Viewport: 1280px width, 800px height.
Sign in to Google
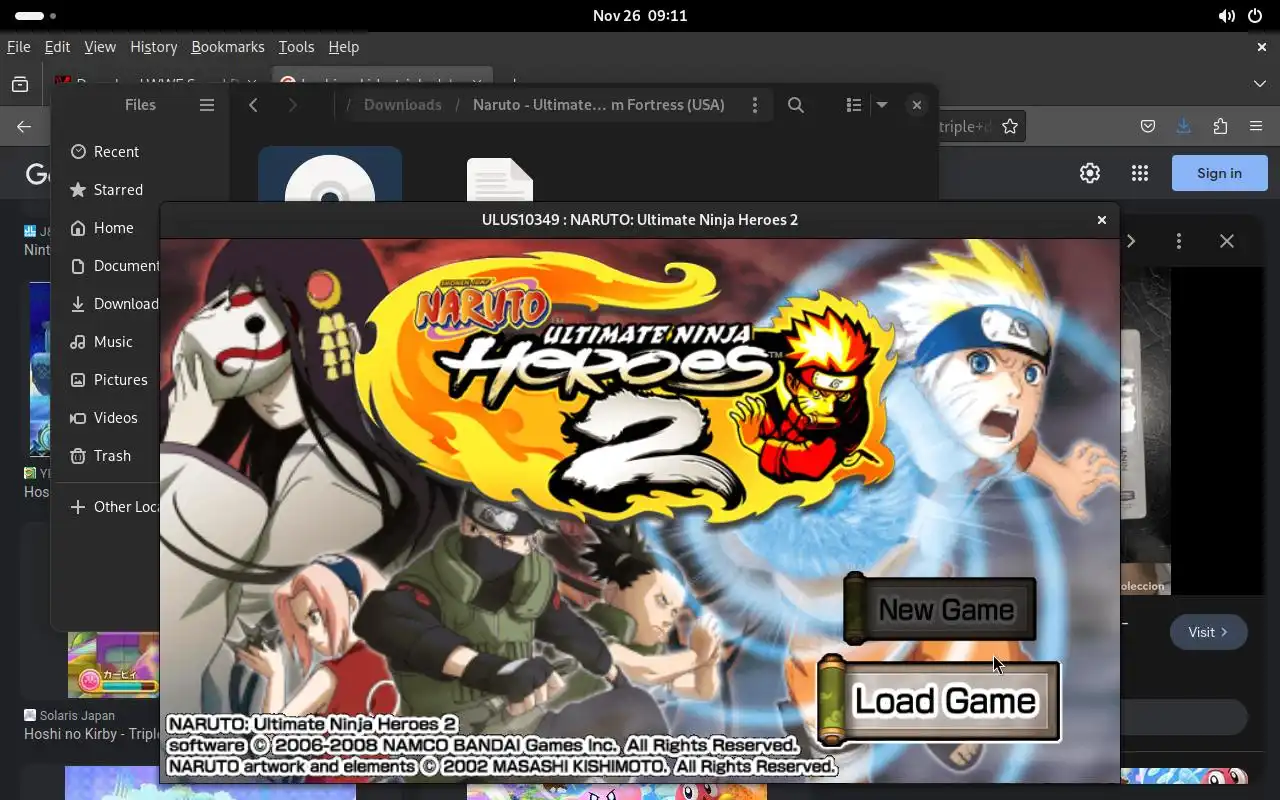[x=1220, y=173]
